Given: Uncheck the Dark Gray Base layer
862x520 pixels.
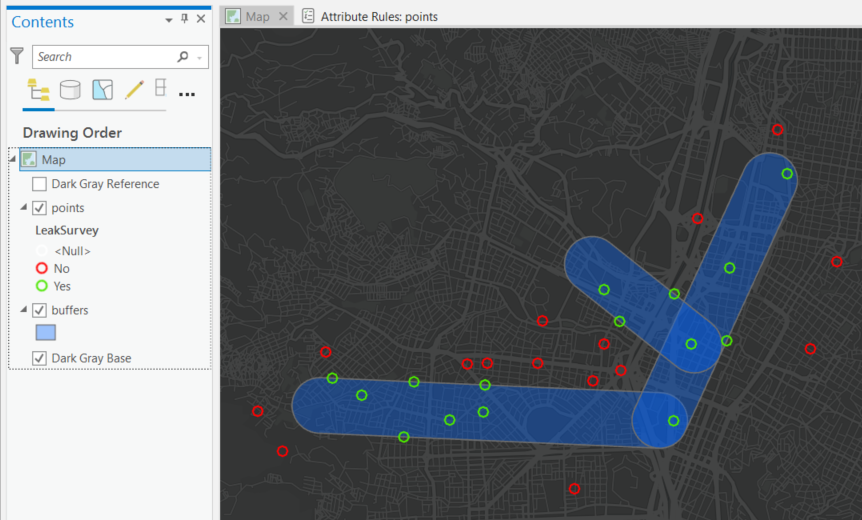Looking at the screenshot, I should point(39,358).
